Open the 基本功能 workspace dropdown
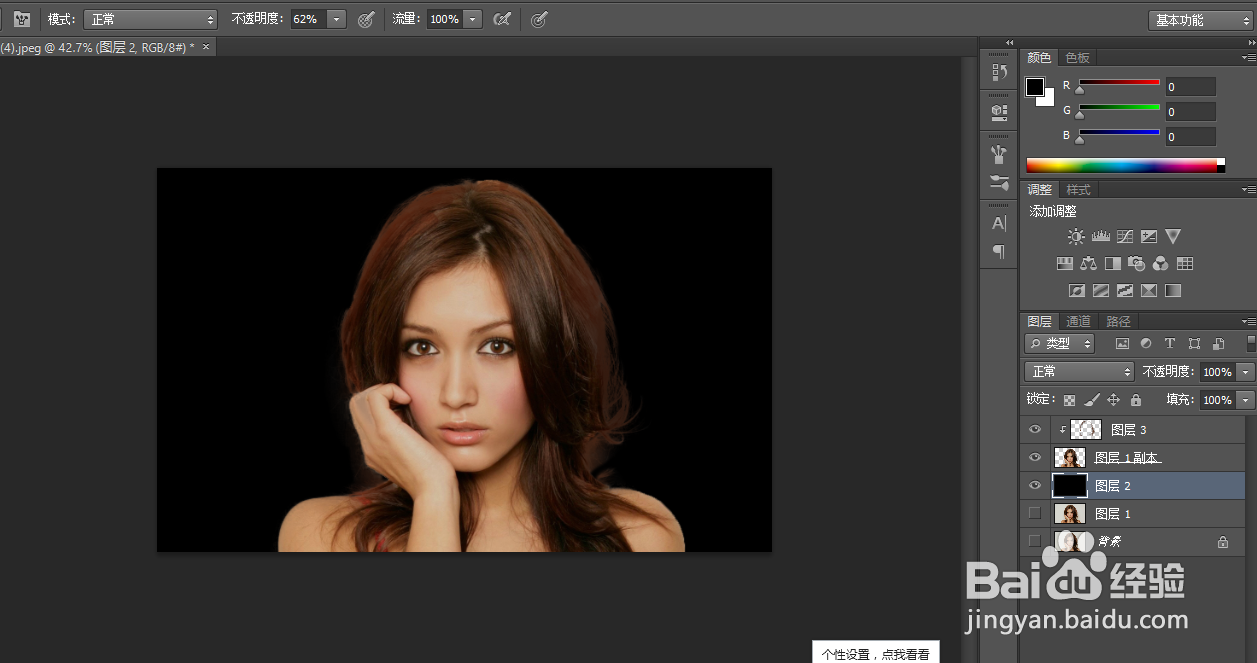 coord(1198,20)
